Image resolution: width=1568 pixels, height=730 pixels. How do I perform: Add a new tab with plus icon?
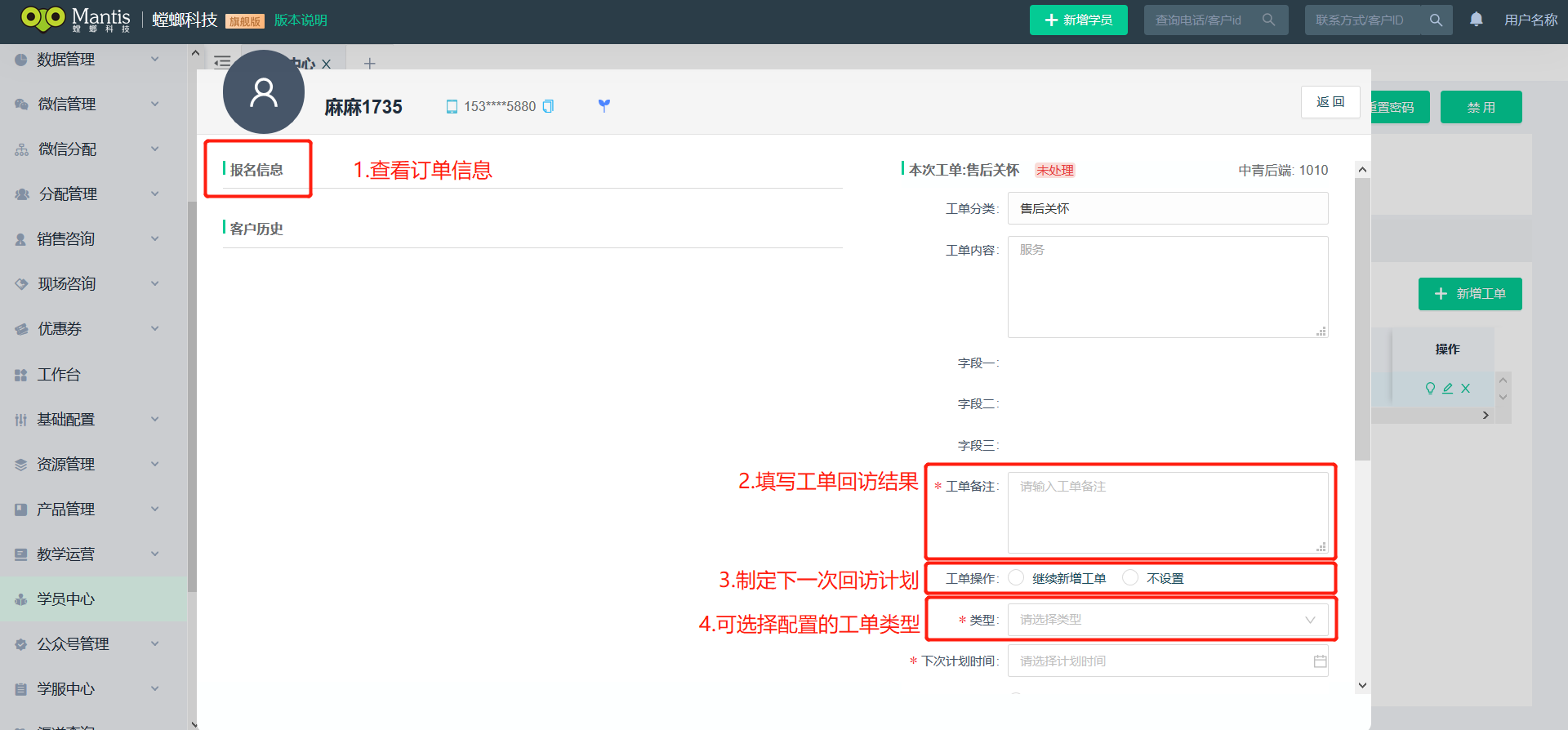[369, 64]
